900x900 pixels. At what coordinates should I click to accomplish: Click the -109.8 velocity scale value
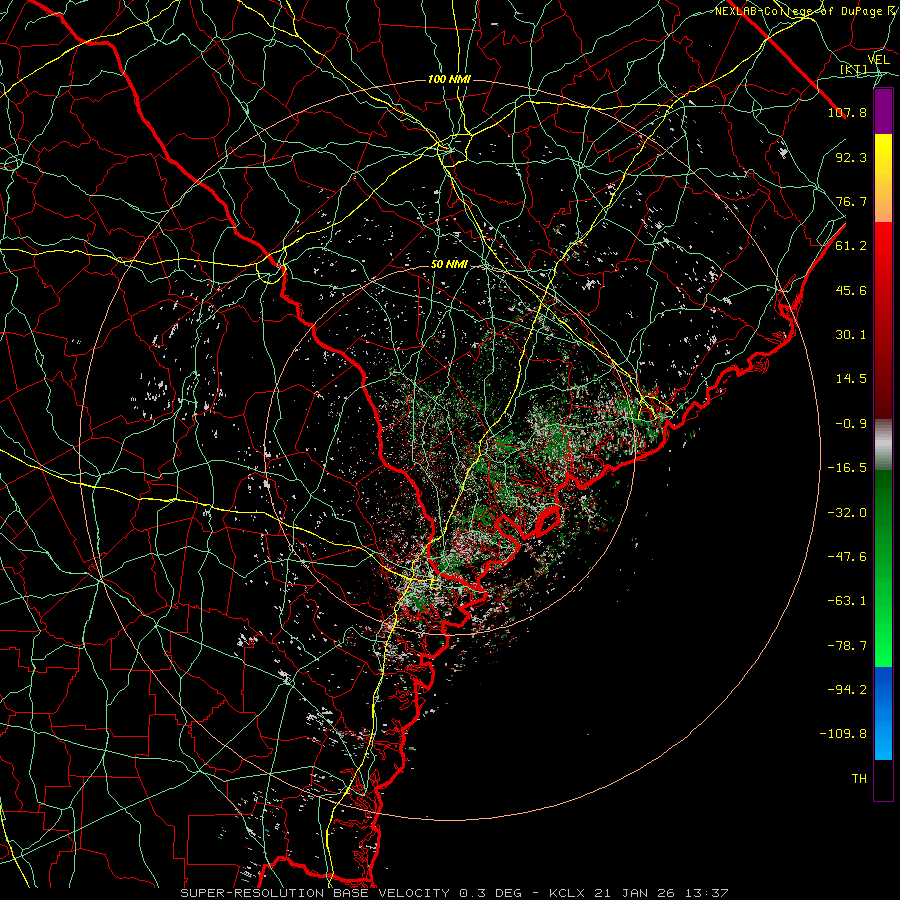tap(843, 734)
